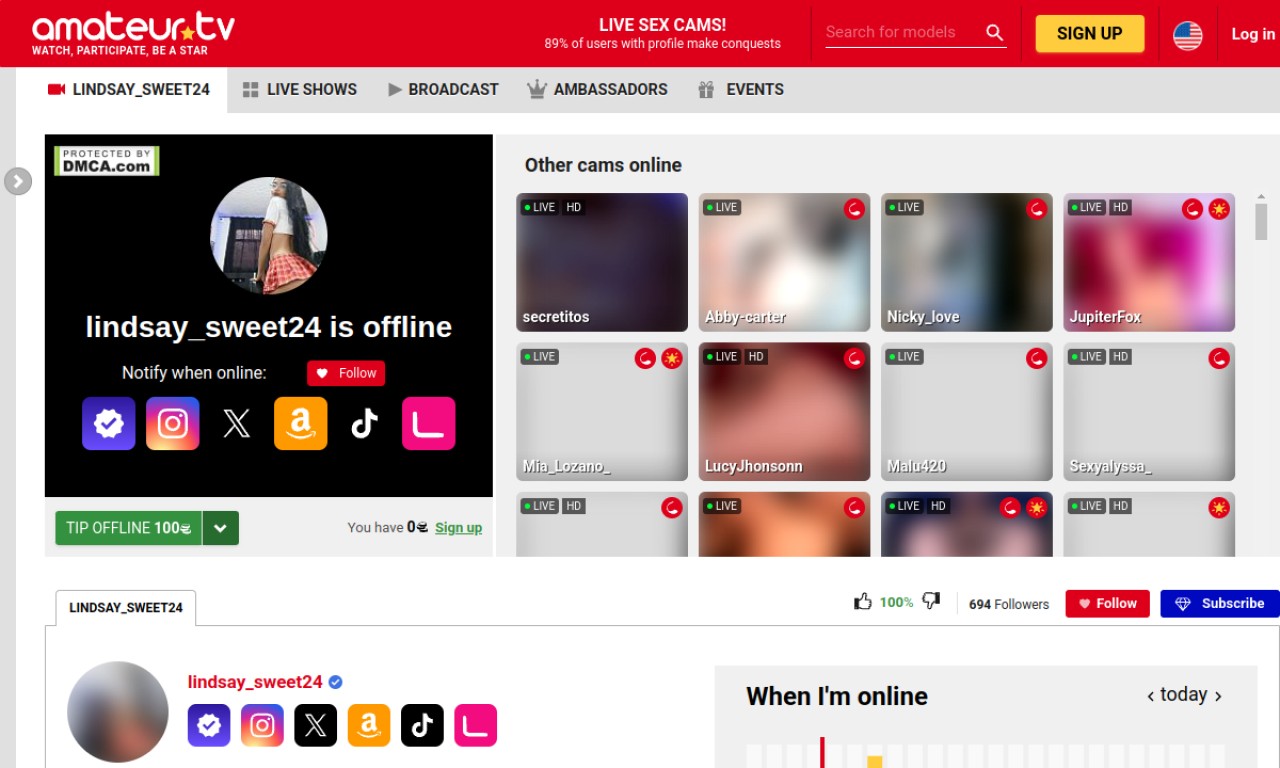Click the amateur.tv logo
This screenshot has height=768, width=1280.
(133, 33)
